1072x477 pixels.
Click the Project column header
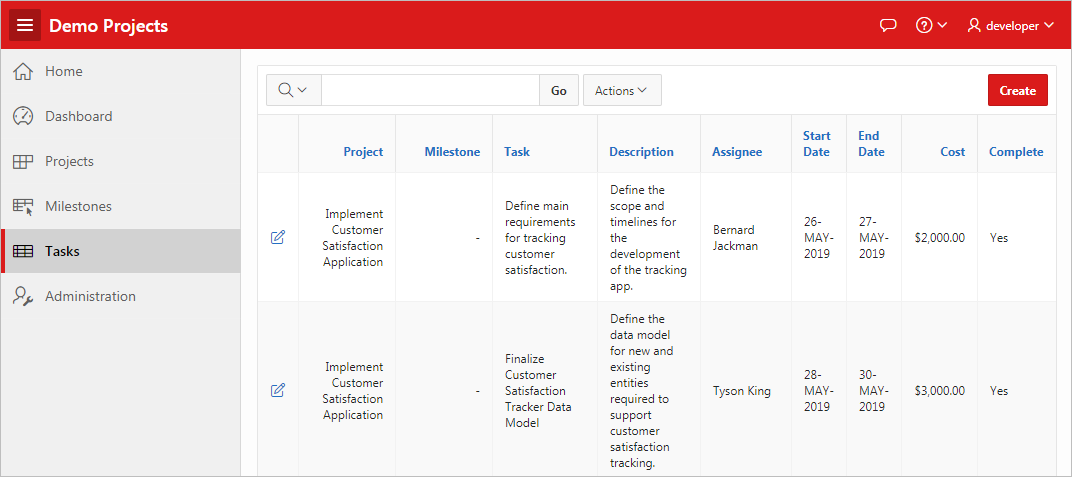point(363,152)
